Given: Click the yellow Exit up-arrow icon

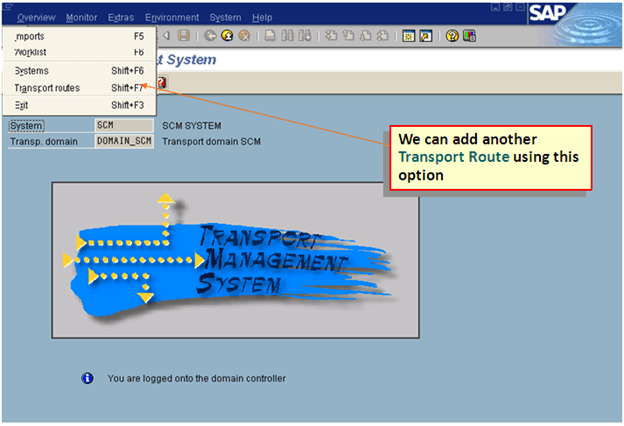Looking at the screenshot, I should point(227,36).
